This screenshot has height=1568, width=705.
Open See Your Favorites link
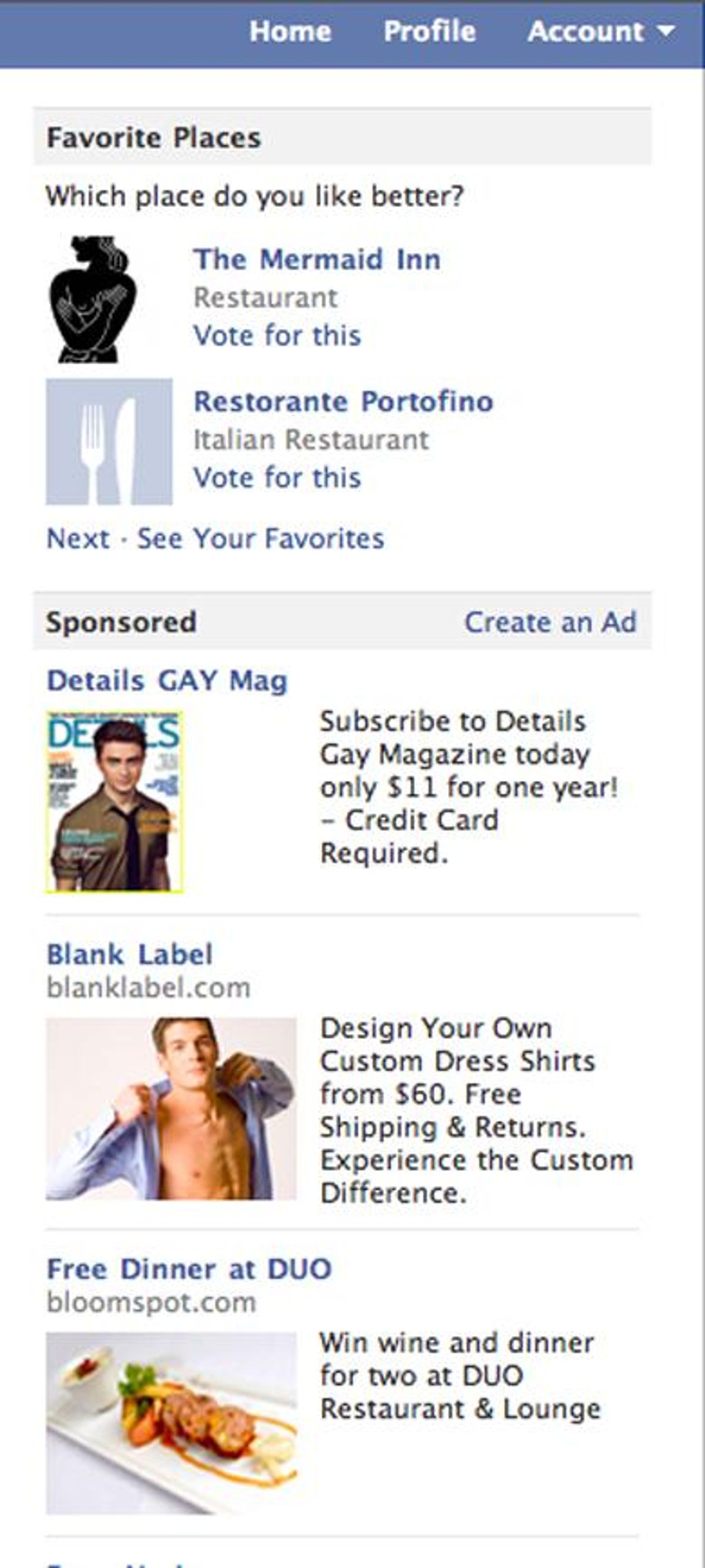coord(260,539)
